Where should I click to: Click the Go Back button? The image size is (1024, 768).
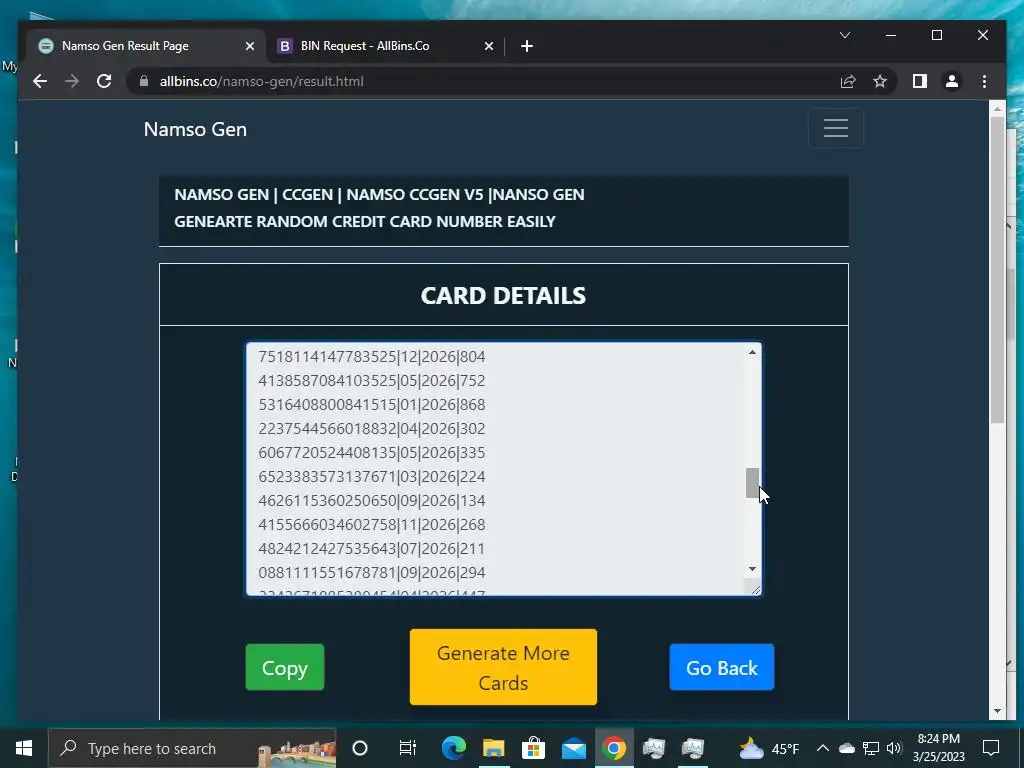pos(722,667)
